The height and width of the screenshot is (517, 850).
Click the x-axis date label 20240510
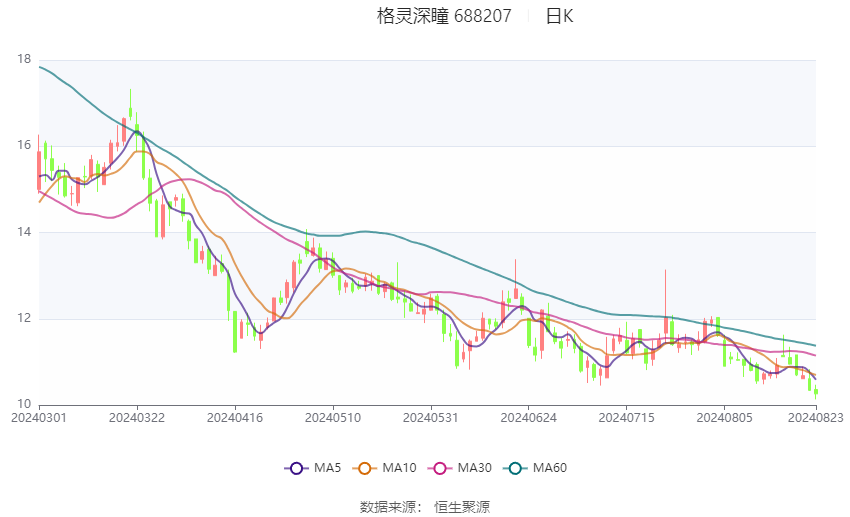click(x=333, y=418)
